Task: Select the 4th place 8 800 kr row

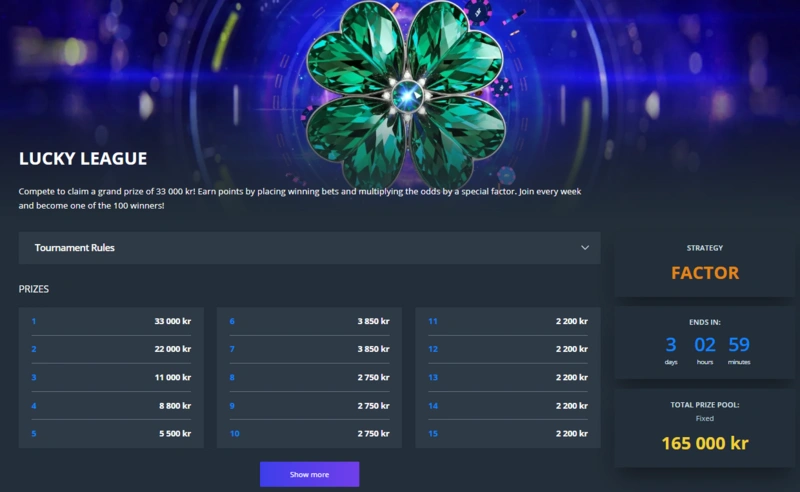Action: click(110, 406)
